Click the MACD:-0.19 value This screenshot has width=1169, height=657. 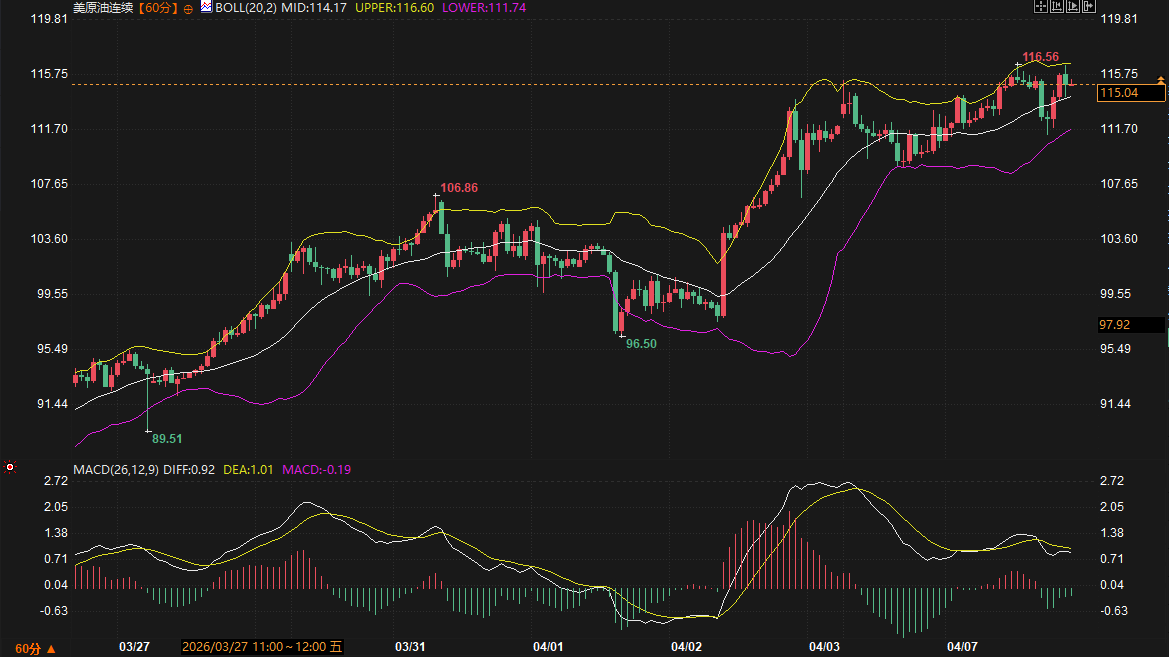coord(316,470)
